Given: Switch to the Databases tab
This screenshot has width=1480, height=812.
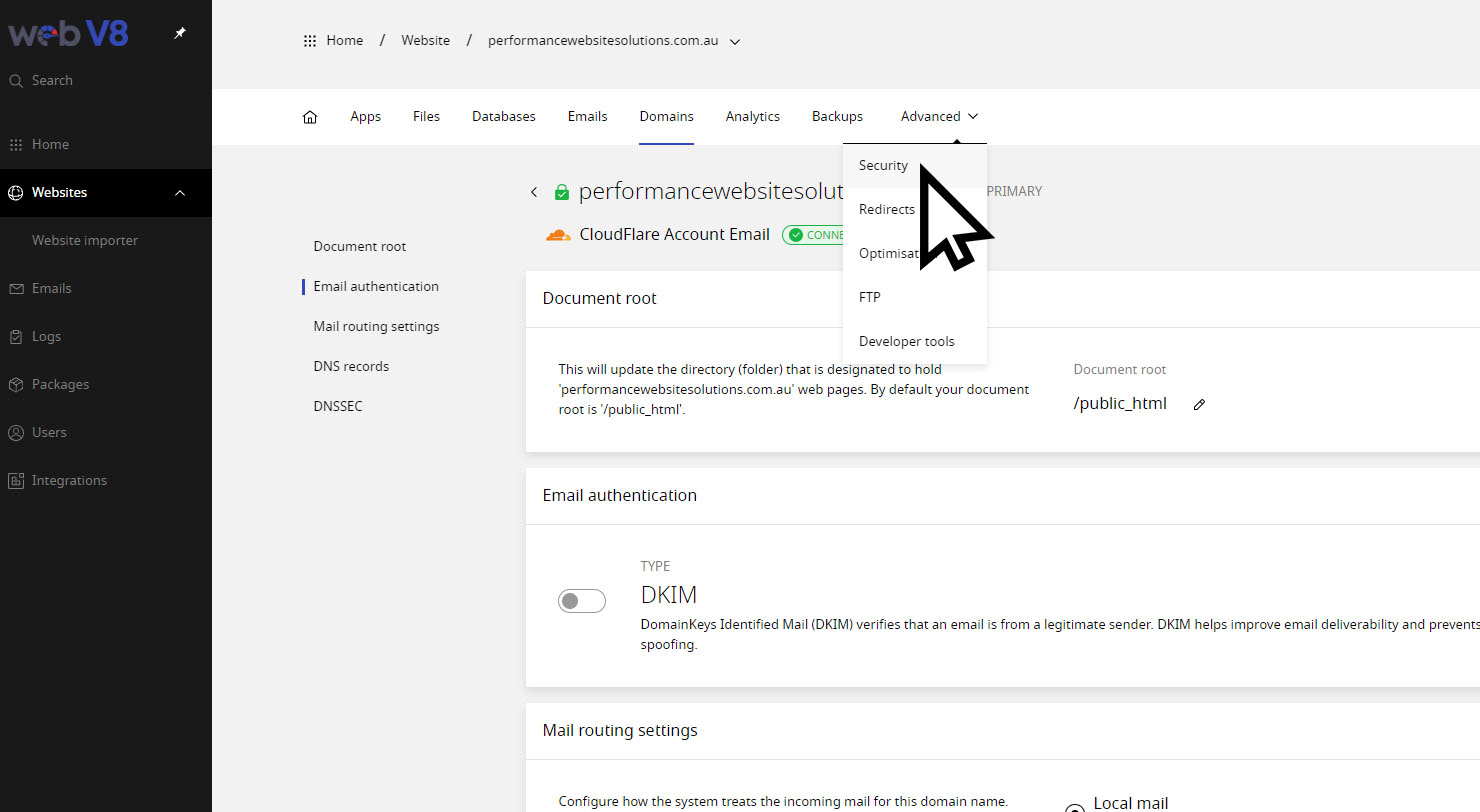Looking at the screenshot, I should [x=503, y=116].
